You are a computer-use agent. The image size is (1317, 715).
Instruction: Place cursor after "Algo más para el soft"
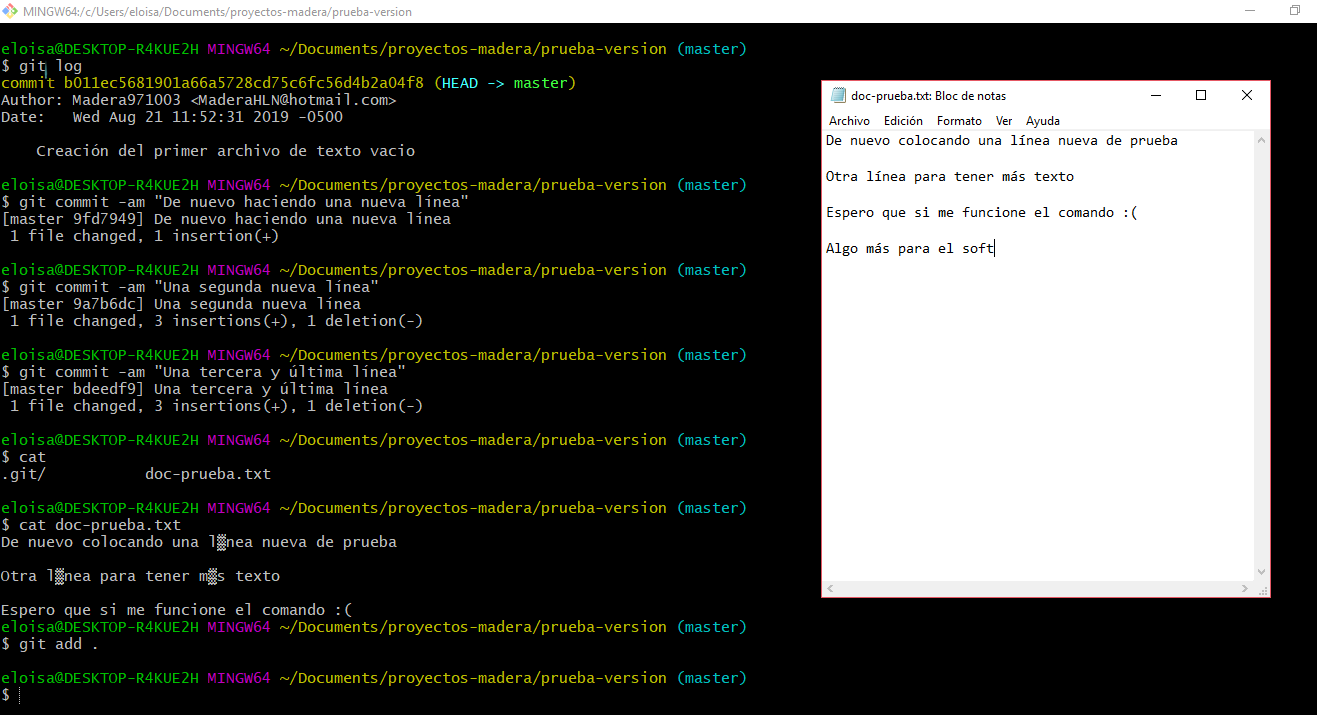tap(995, 249)
